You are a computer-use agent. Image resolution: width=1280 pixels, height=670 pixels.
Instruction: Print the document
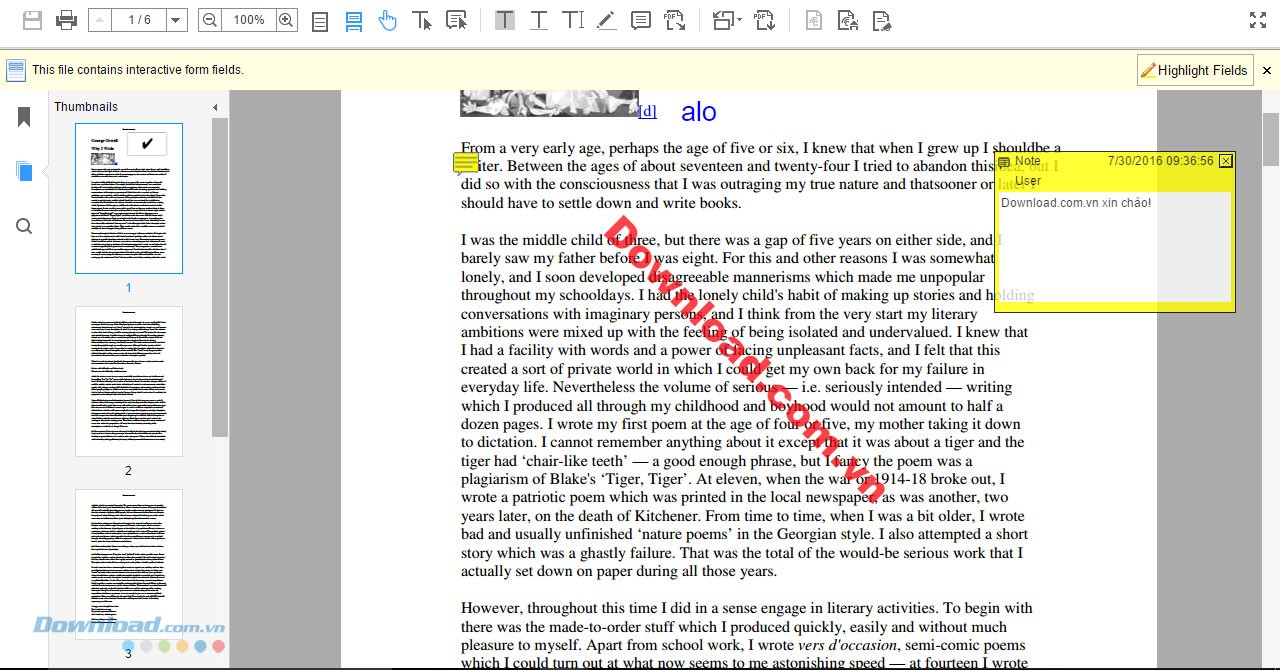coord(64,19)
